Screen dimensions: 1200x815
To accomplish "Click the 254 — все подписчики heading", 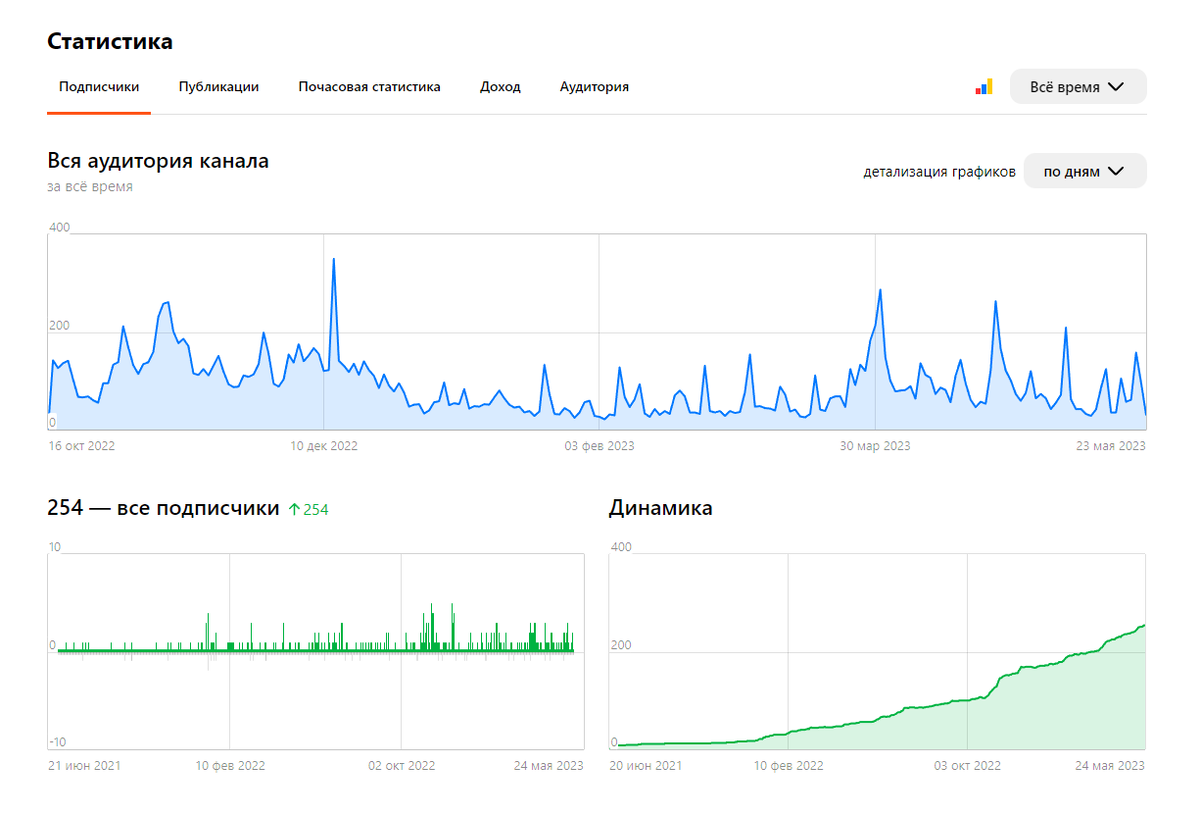I will [163, 508].
